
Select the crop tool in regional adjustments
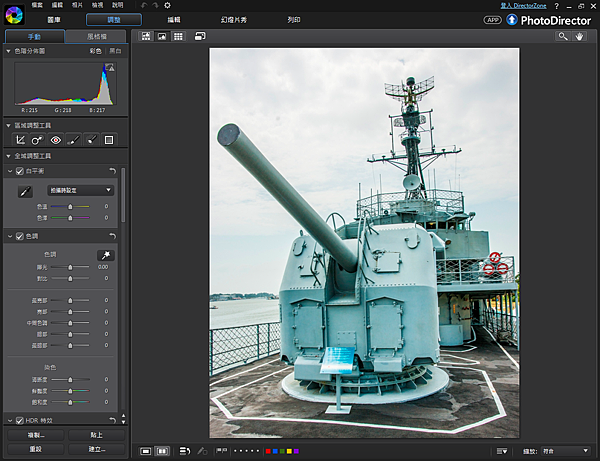tap(21, 140)
